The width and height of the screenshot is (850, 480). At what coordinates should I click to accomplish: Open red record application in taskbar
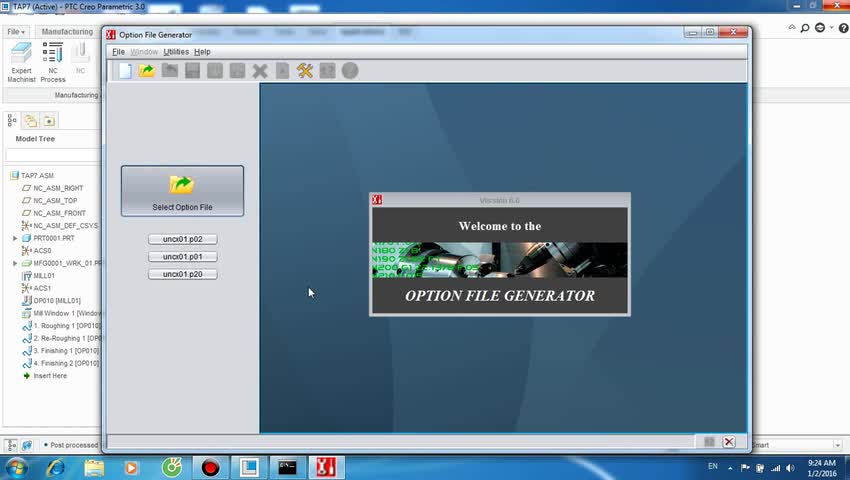click(x=210, y=468)
